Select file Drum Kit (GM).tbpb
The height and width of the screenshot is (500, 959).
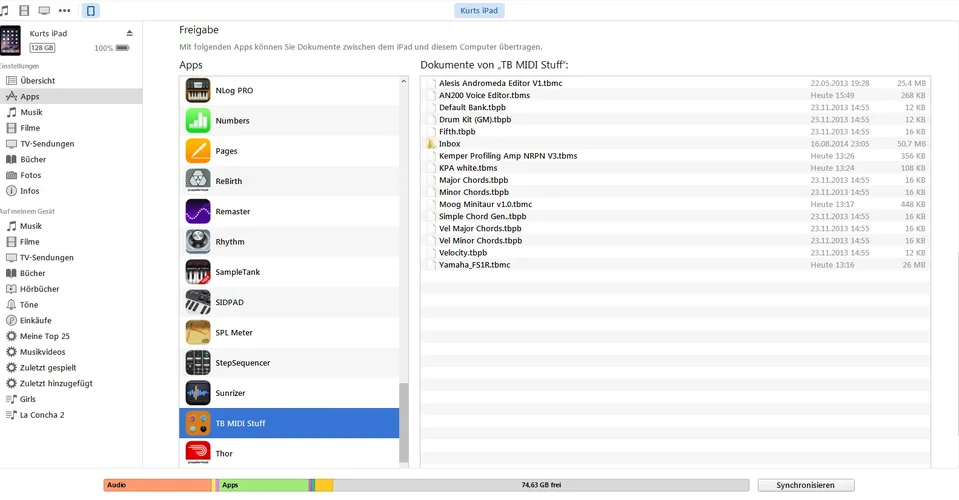tap(675, 120)
